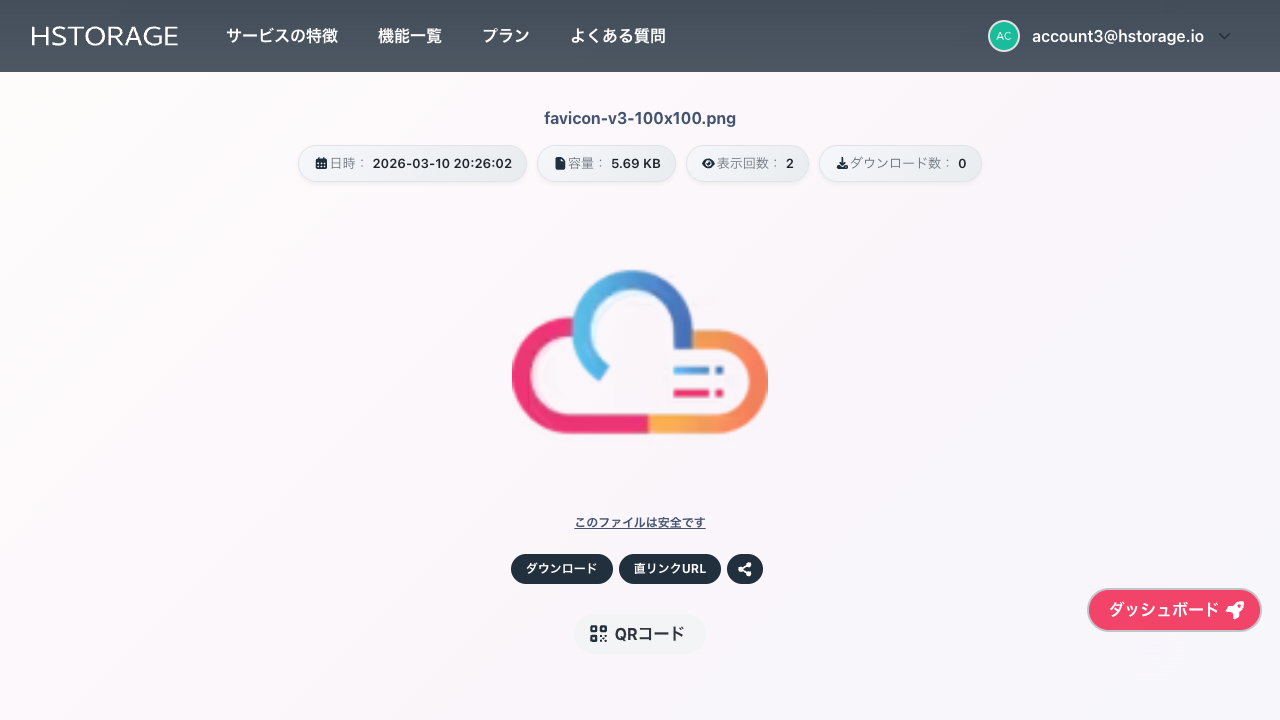Click the eye icon for 表示回数
This screenshot has width=1280, height=720.
708,163
